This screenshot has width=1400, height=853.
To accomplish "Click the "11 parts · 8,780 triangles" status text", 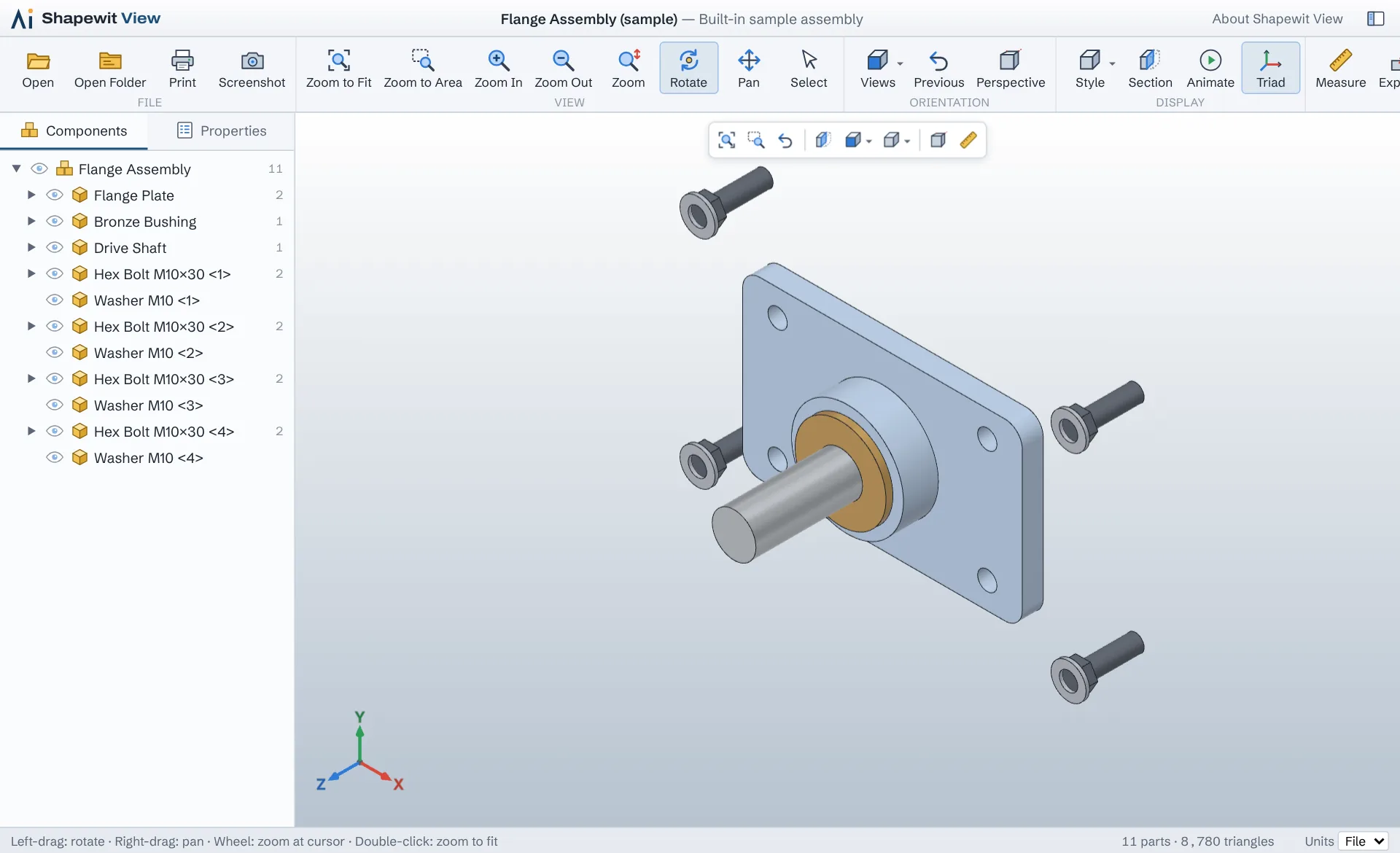I will click(1197, 841).
